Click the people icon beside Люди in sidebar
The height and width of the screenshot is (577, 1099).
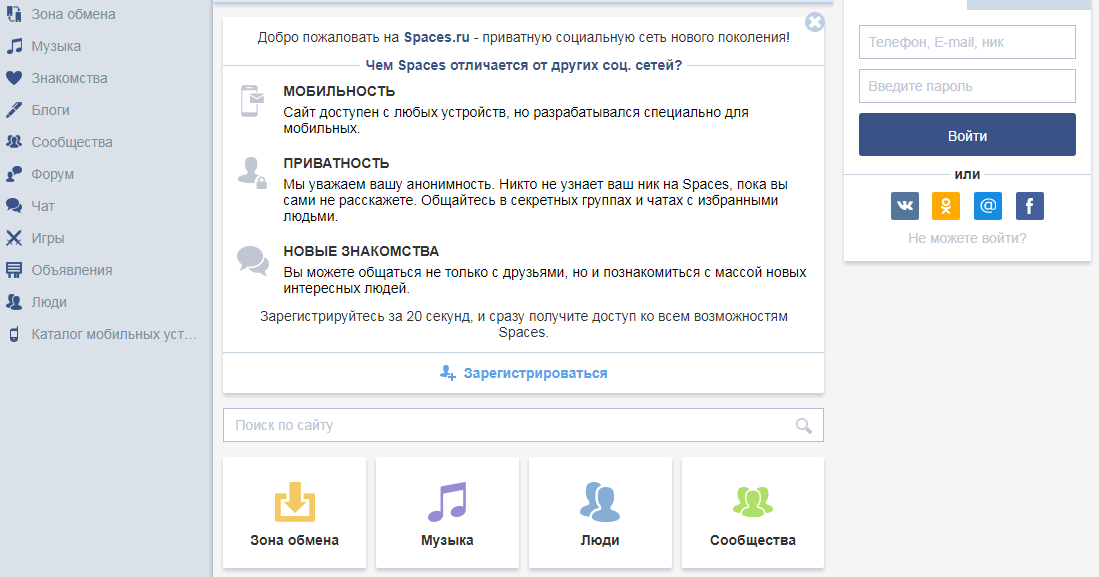14,302
